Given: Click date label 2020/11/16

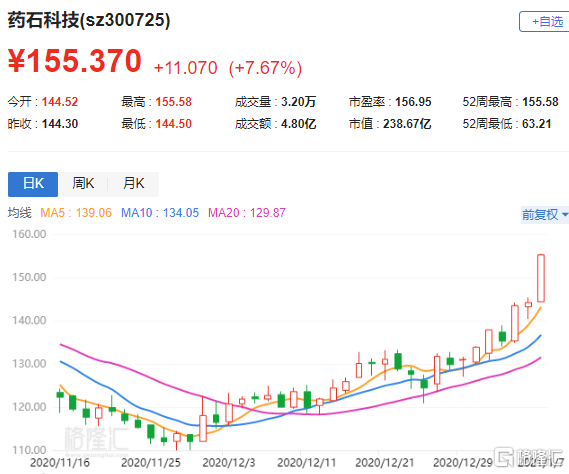Looking at the screenshot, I should coord(60,463).
